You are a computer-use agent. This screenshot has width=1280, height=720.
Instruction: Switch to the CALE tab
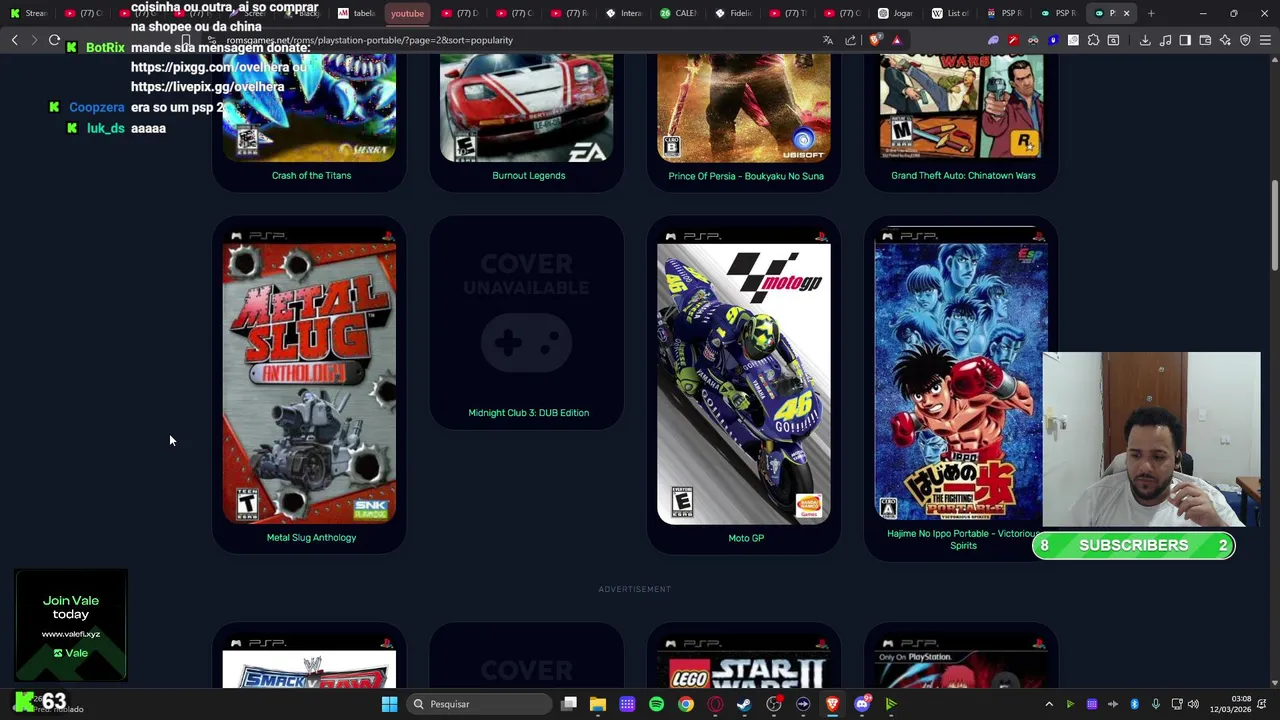pyautogui.click(x=678, y=13)
